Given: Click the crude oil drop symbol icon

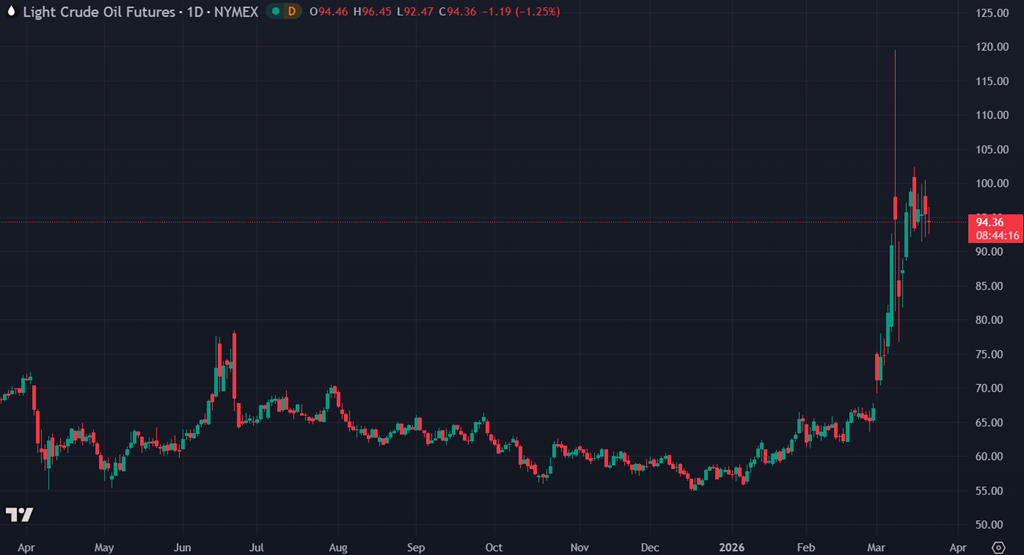Looking at the screenshot, I should [10, 11].
